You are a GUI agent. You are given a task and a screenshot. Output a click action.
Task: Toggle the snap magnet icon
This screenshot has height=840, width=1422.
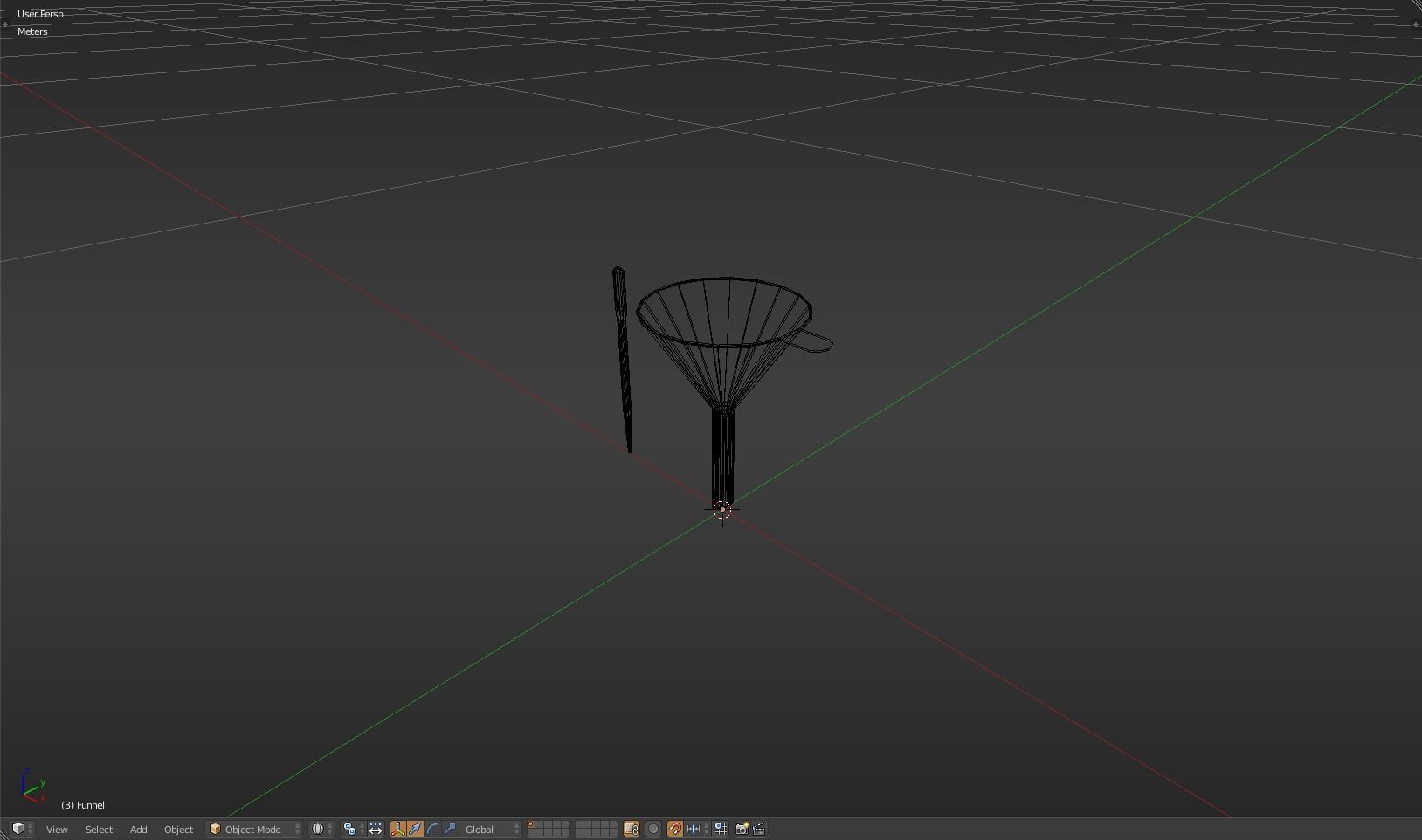click(x=675, y=829)
